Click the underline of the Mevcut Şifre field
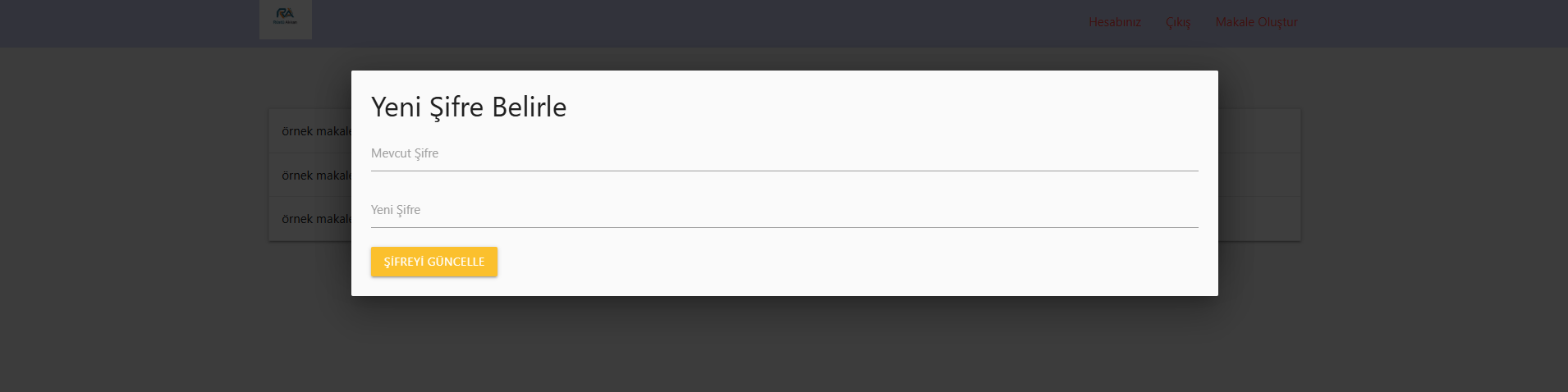The height and width of the screenshot is (392, 1568). point(784,171)
